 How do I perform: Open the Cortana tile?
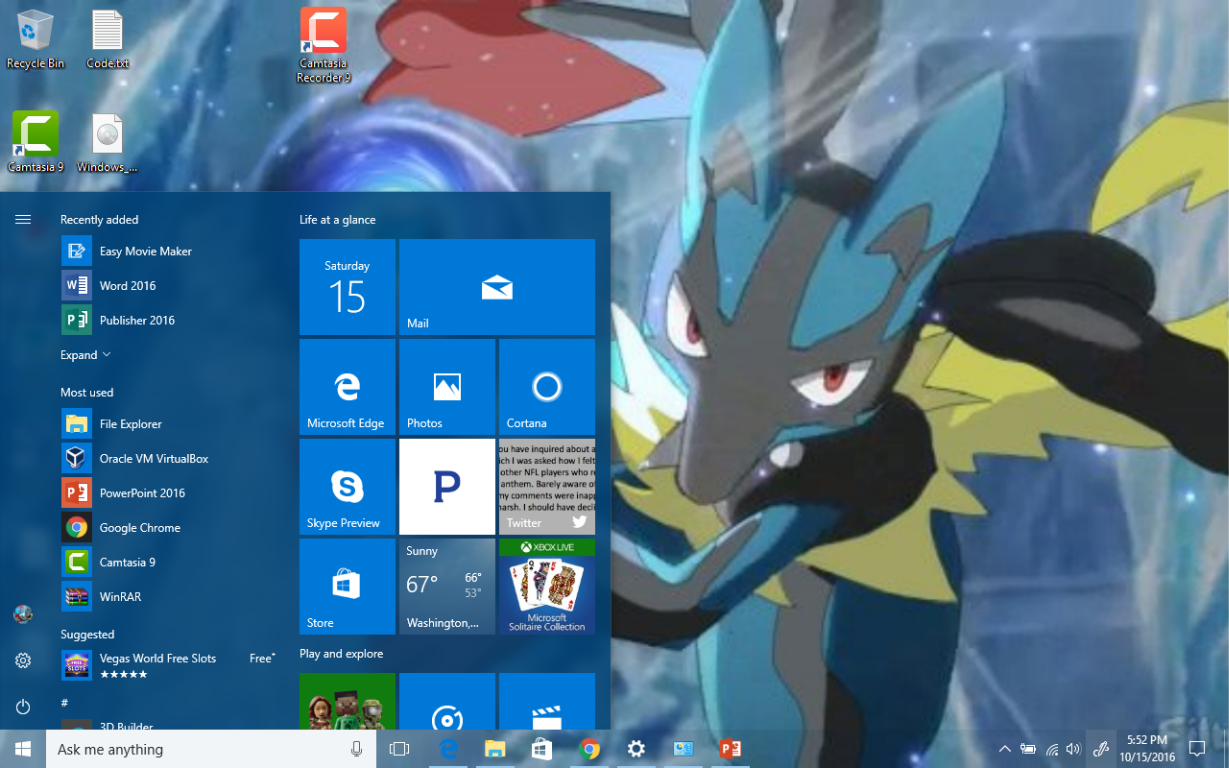pos(546,387)
